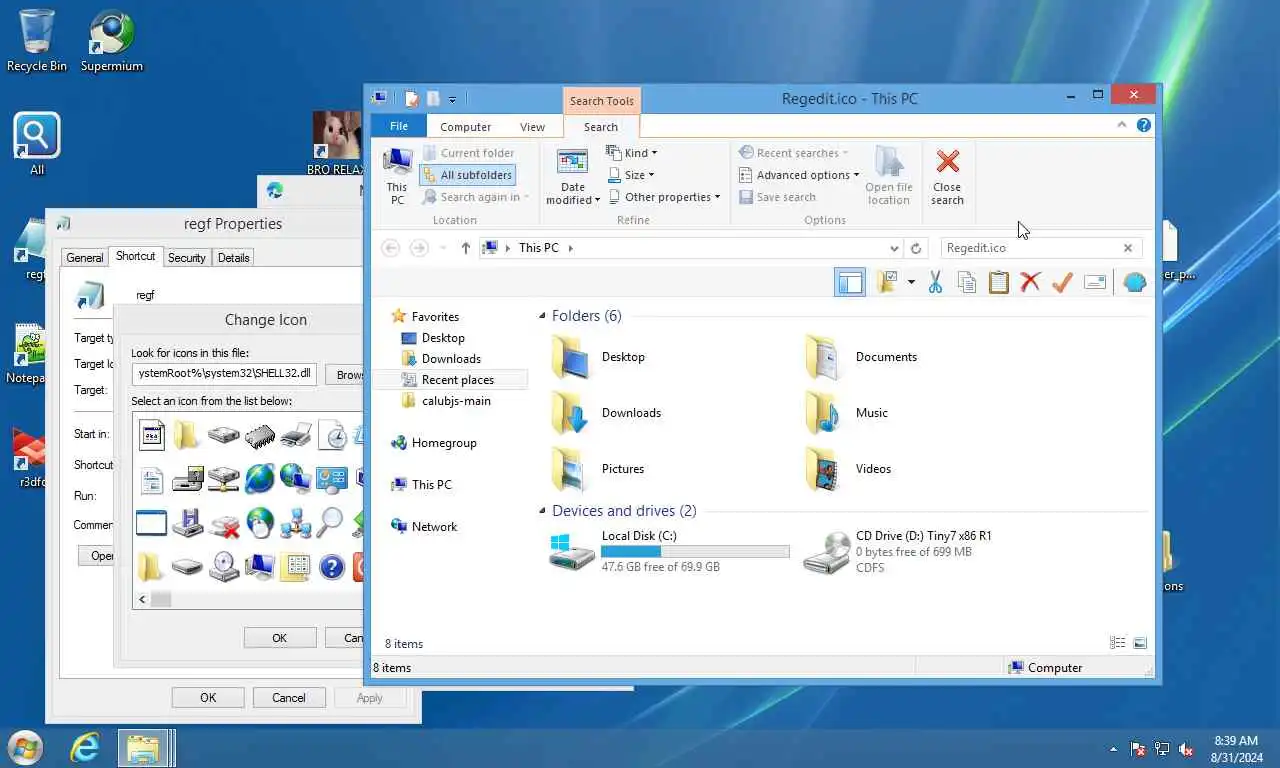Open General tab in regf Properties
Image resolution: width=1280 pixels, height=768 pixels.
click(85, 258)
